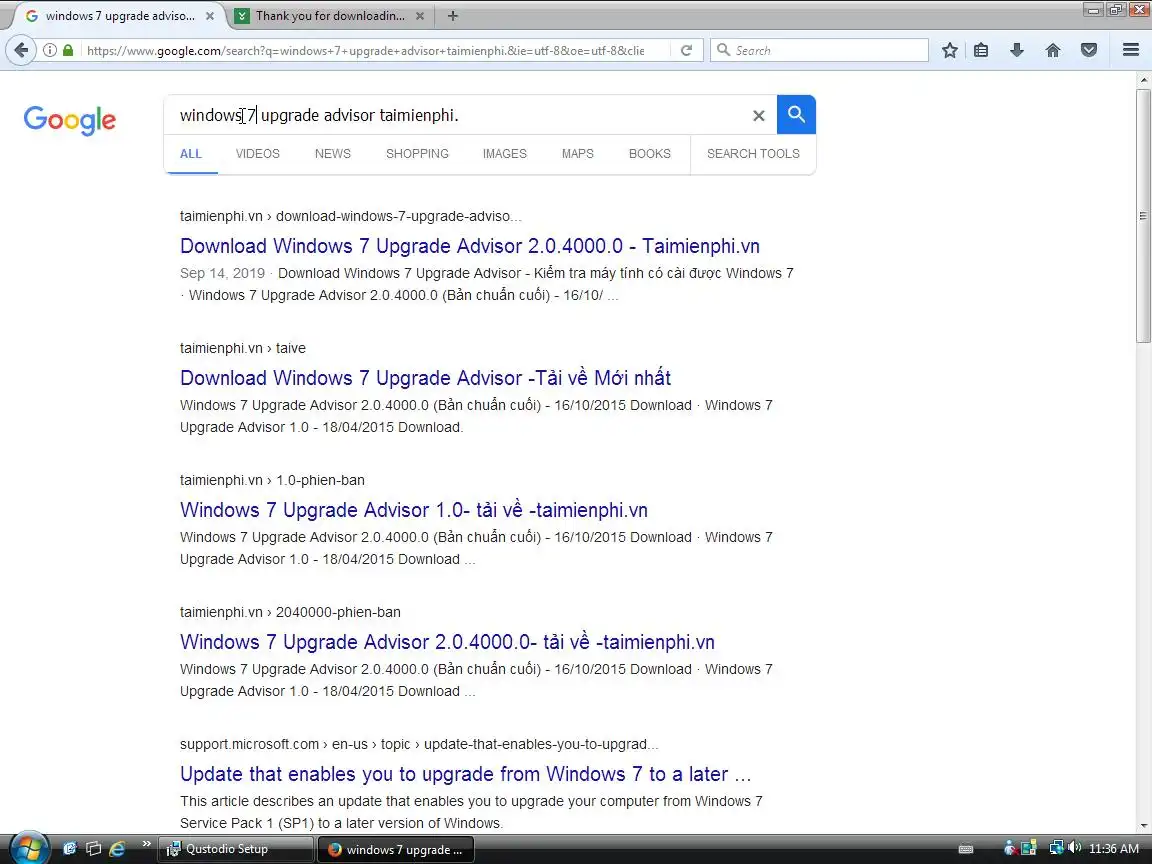Show your bookmarks list icon

pos(981,50)
